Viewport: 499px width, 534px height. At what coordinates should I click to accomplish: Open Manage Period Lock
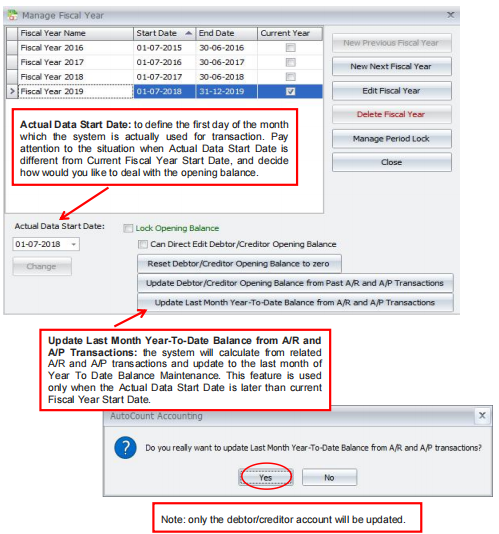(392, 139)
